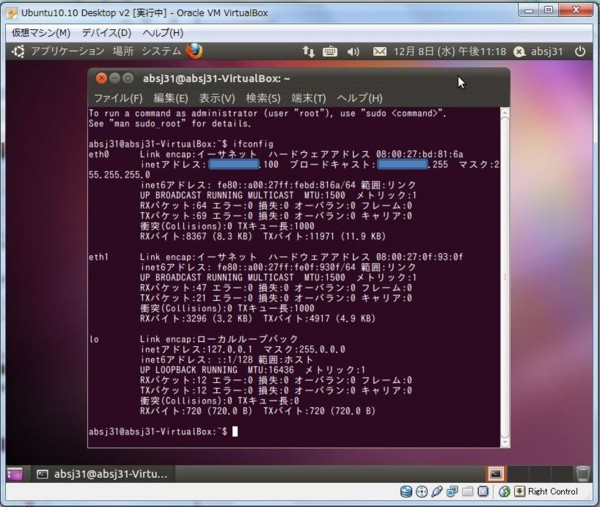Select the active workspace in switcher
600x507 pixels.
pos(496,474)
